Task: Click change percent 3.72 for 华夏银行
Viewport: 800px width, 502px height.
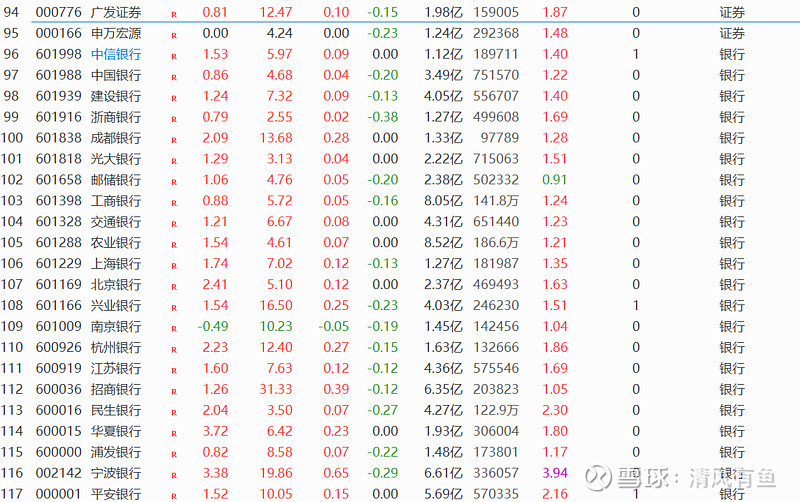Action: pyautogui.click(x=215, y=431)
